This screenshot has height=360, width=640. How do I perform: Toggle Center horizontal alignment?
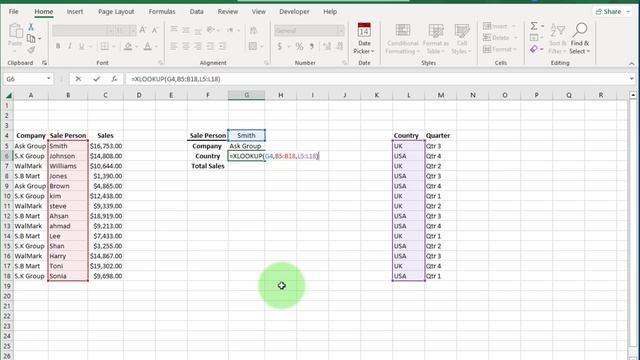[186, 46]
